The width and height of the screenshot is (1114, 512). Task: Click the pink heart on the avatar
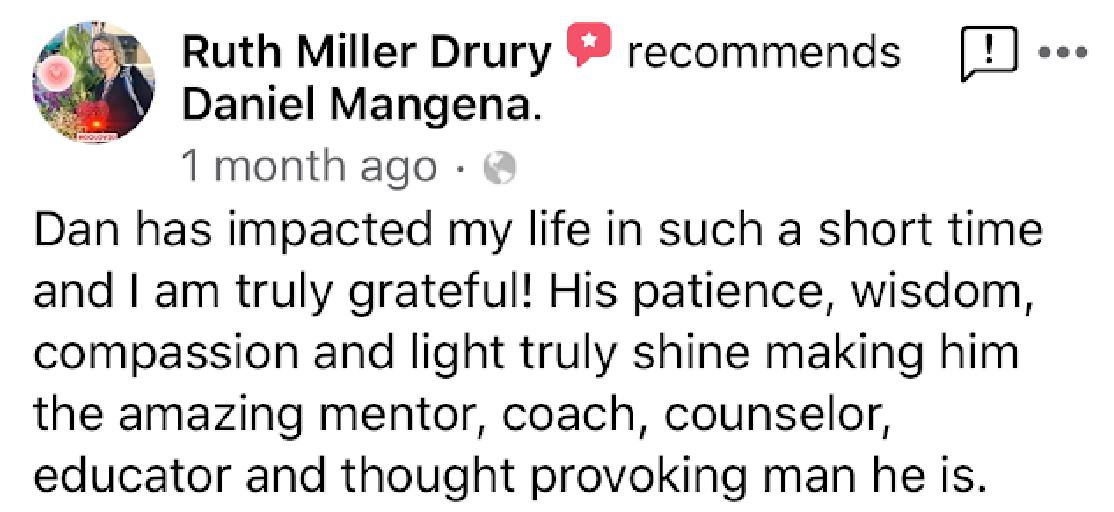[58, 72]
